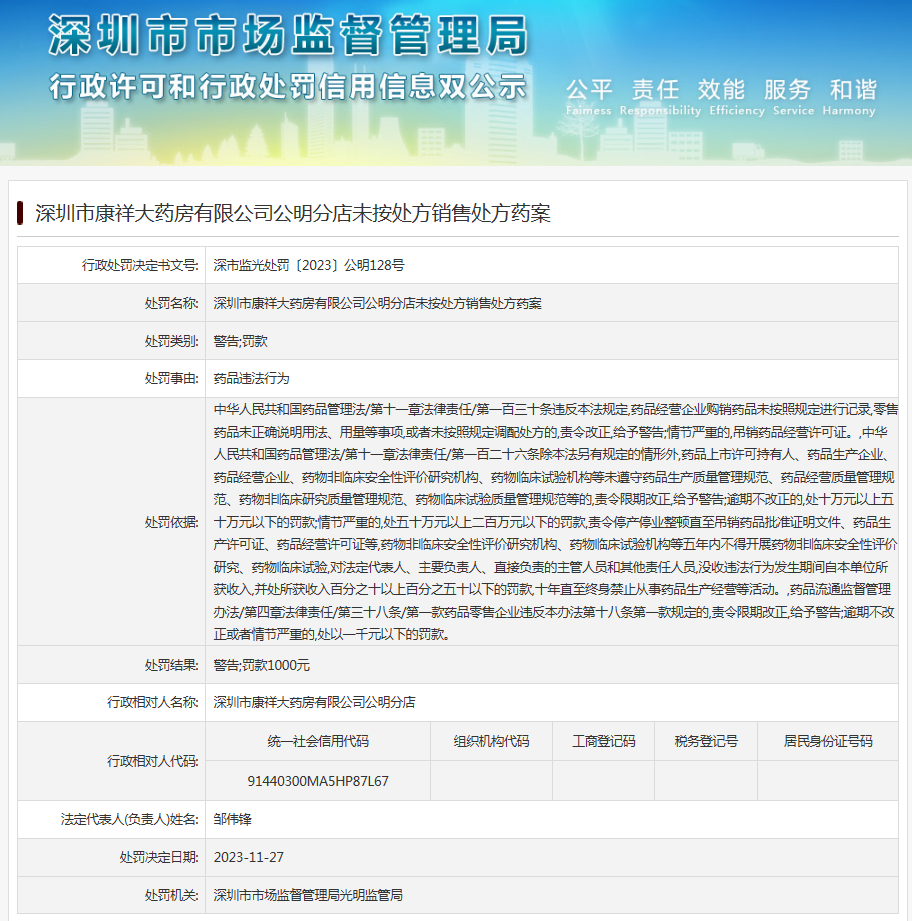This screenshot has width=912, height=921.
Task: Click the representative name 邹伟锋
Action: (233, 819)
